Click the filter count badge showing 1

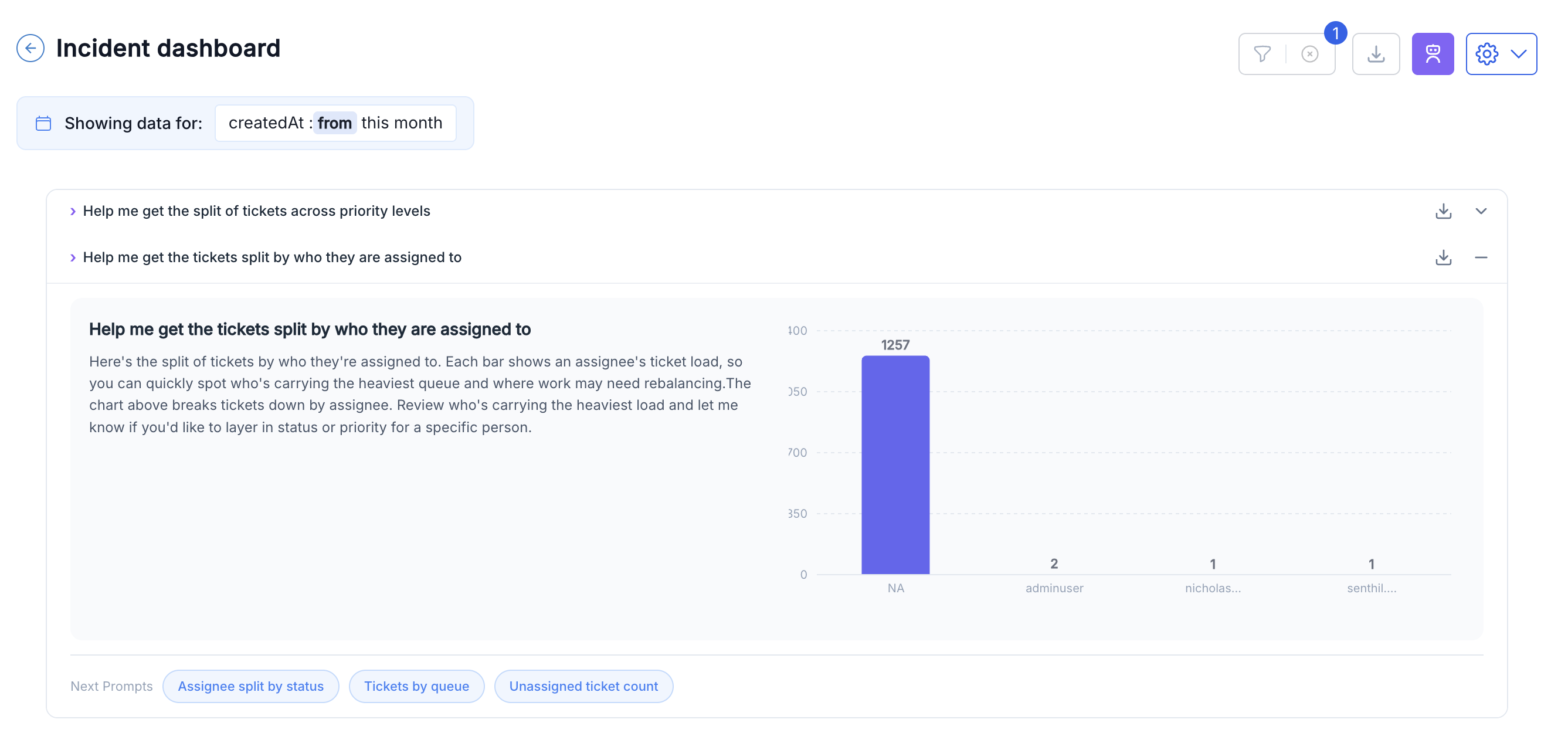click(1335, 33)
